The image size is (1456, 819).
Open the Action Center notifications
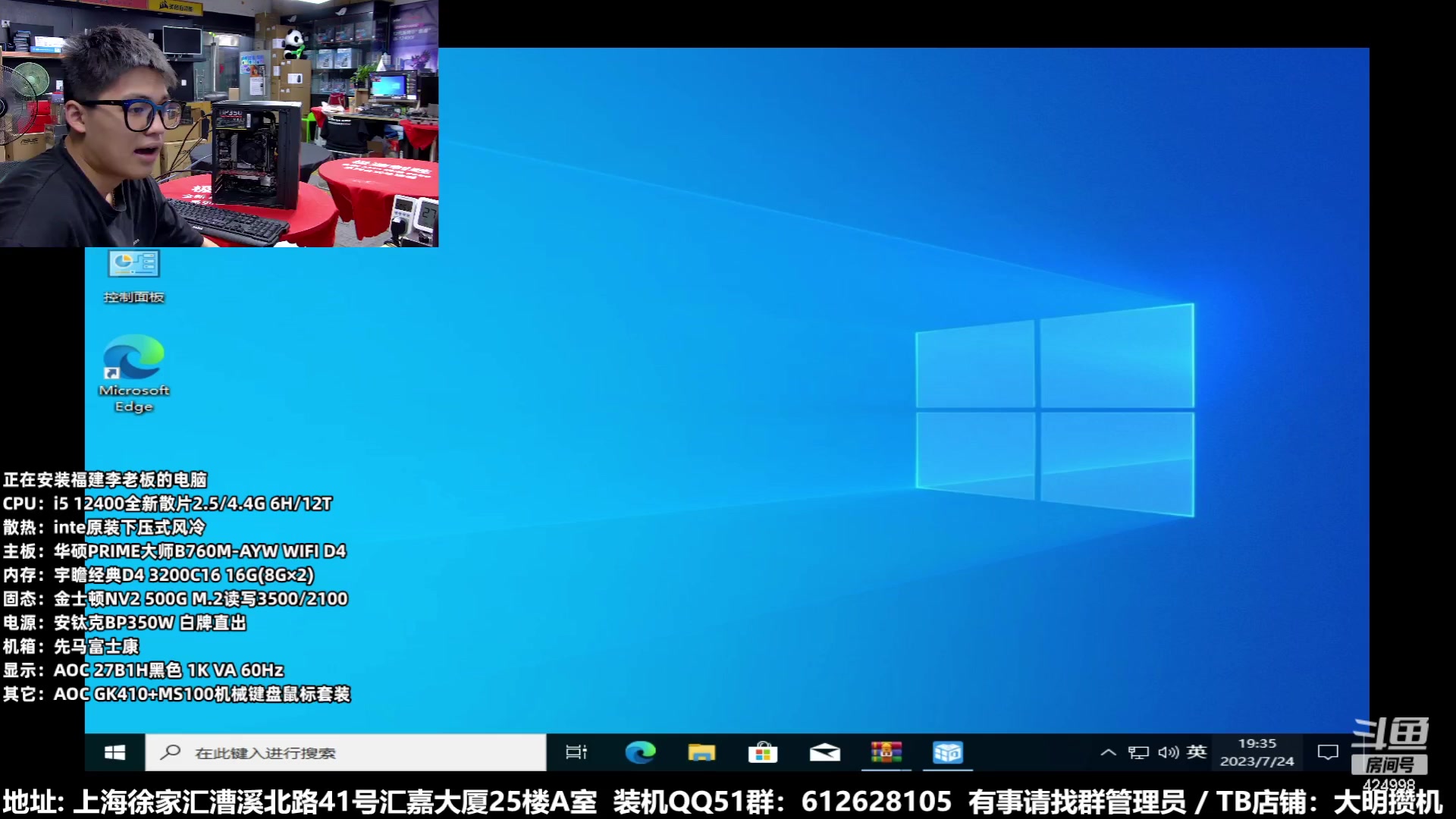[x=1328, y=752]
